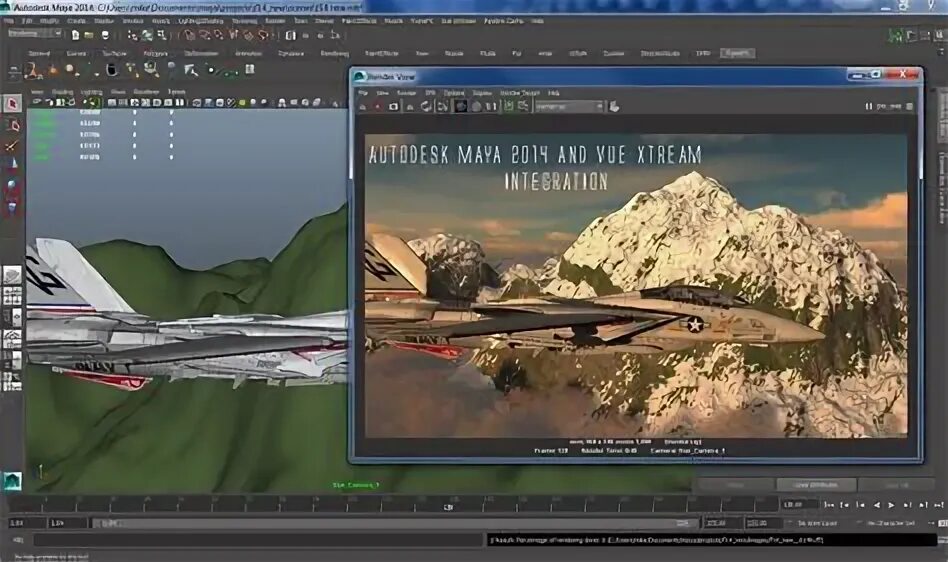
Task: Click Refresh IPR icon in Render View
Action: 426,106
